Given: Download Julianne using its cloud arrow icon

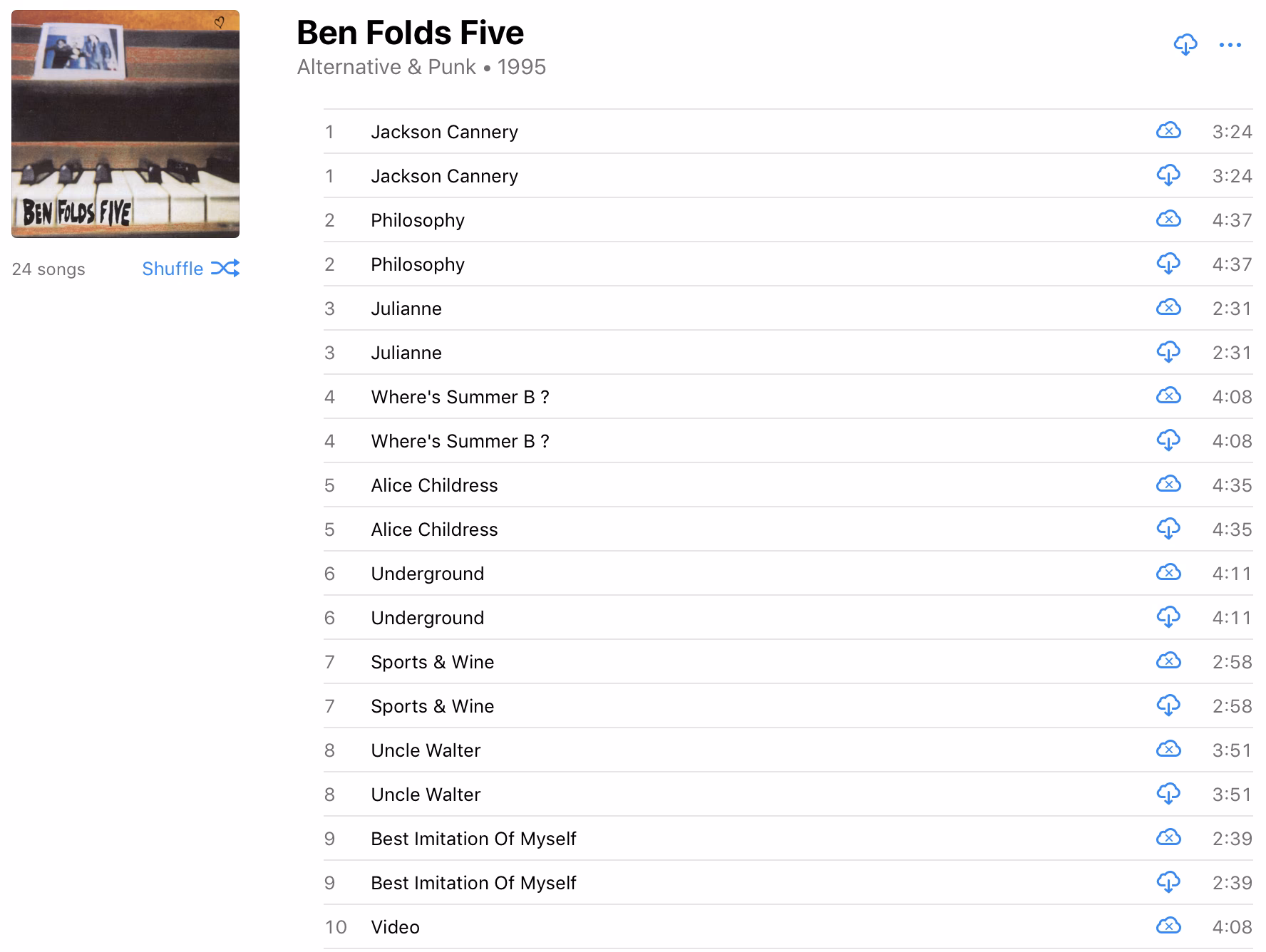Looking at the screenshot, I should tap(1168, 352).
